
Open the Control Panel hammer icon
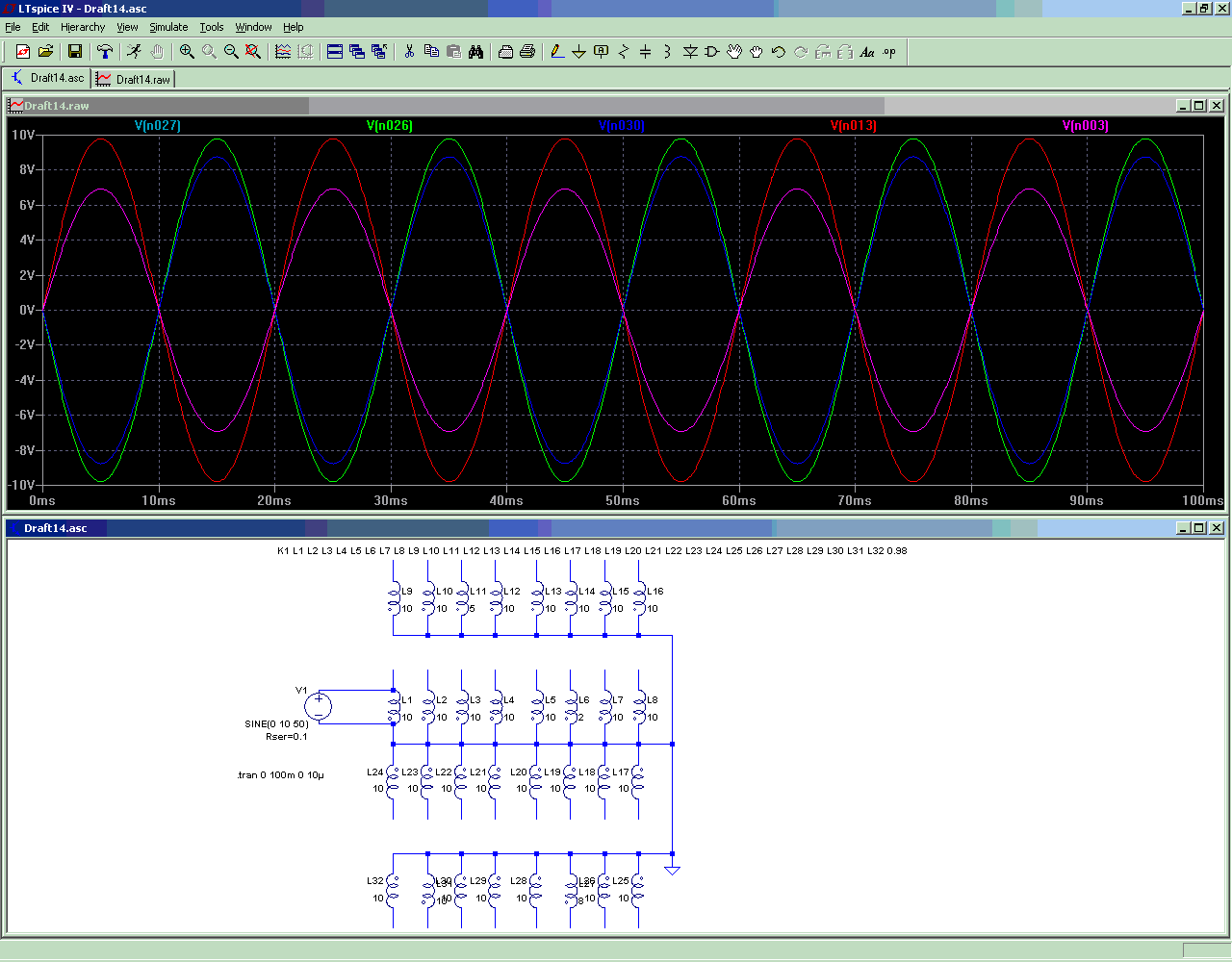[105, 52]
